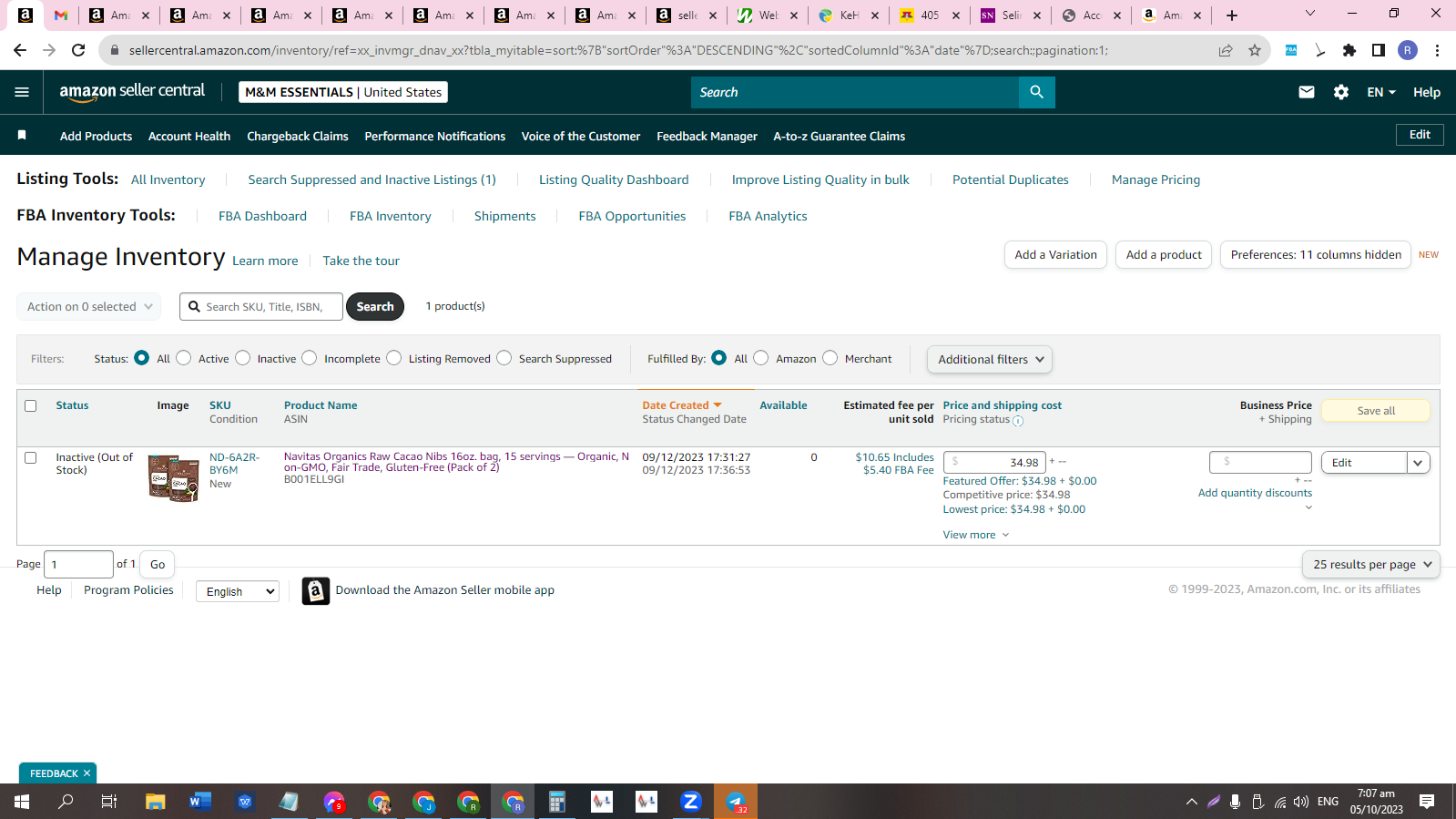Go to Account Health in the menu bar
The height and width of the screenshot is (819, 1456).
[x=189, y=136]
